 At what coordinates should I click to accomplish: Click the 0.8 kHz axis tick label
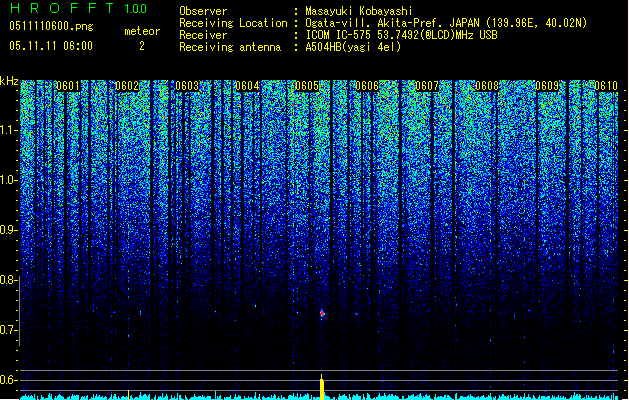pos(9,280)
